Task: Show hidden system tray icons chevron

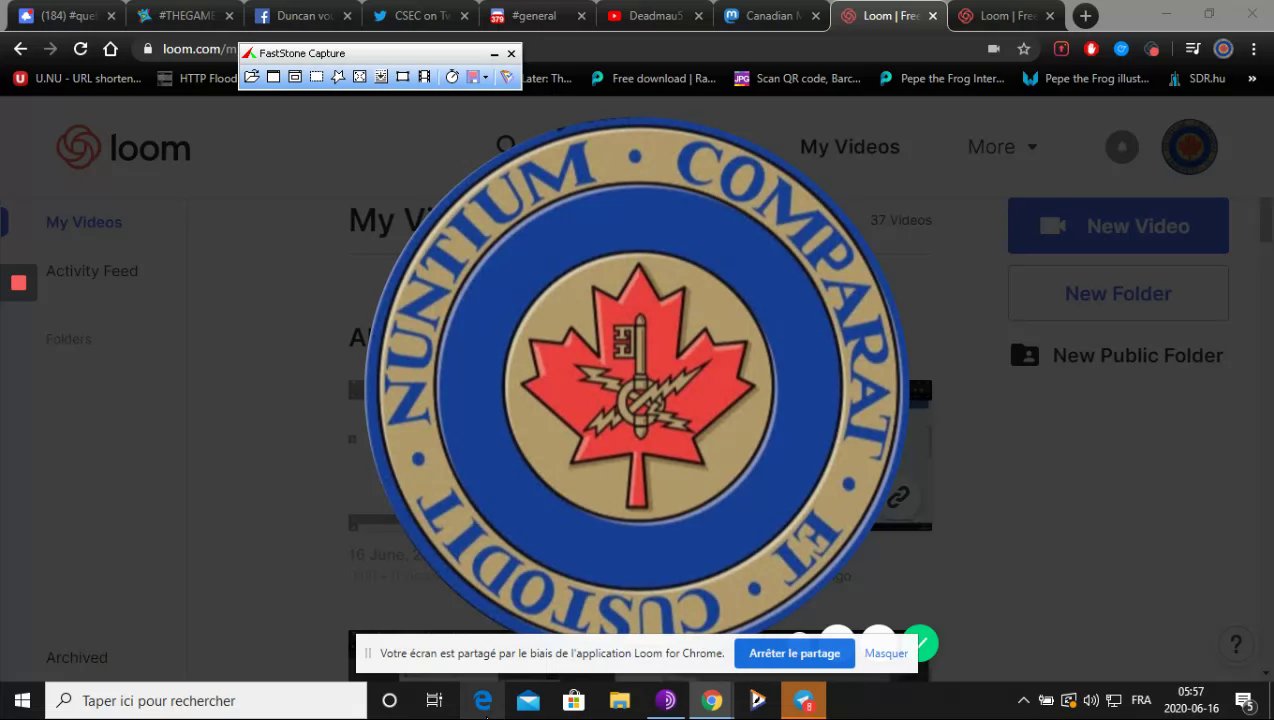Action: [x=1023, y=700]
